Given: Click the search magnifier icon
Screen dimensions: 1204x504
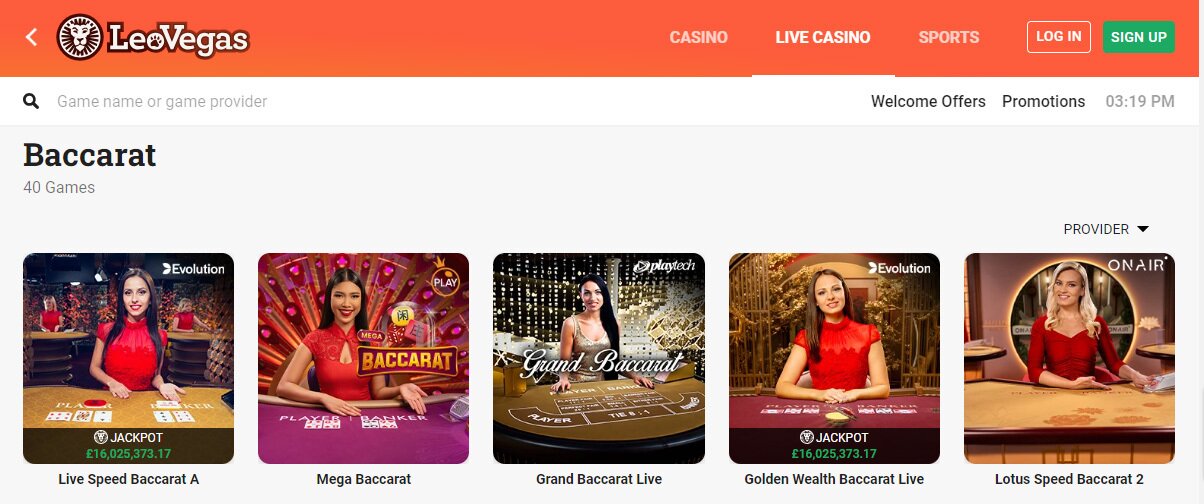Looking at the screenshot, I should tap(31, 101).
